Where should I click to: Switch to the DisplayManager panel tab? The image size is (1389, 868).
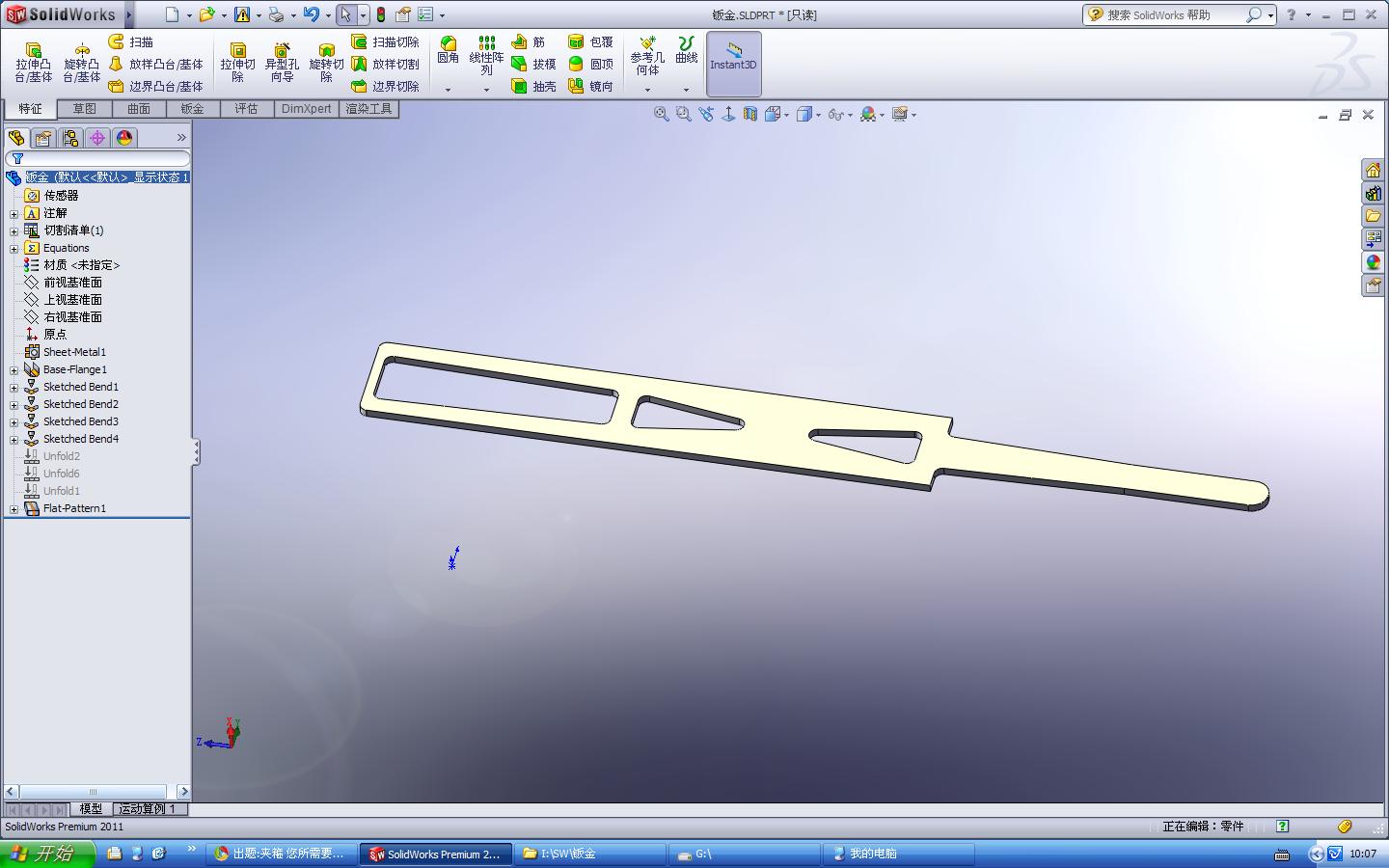(x=124, y=138)
